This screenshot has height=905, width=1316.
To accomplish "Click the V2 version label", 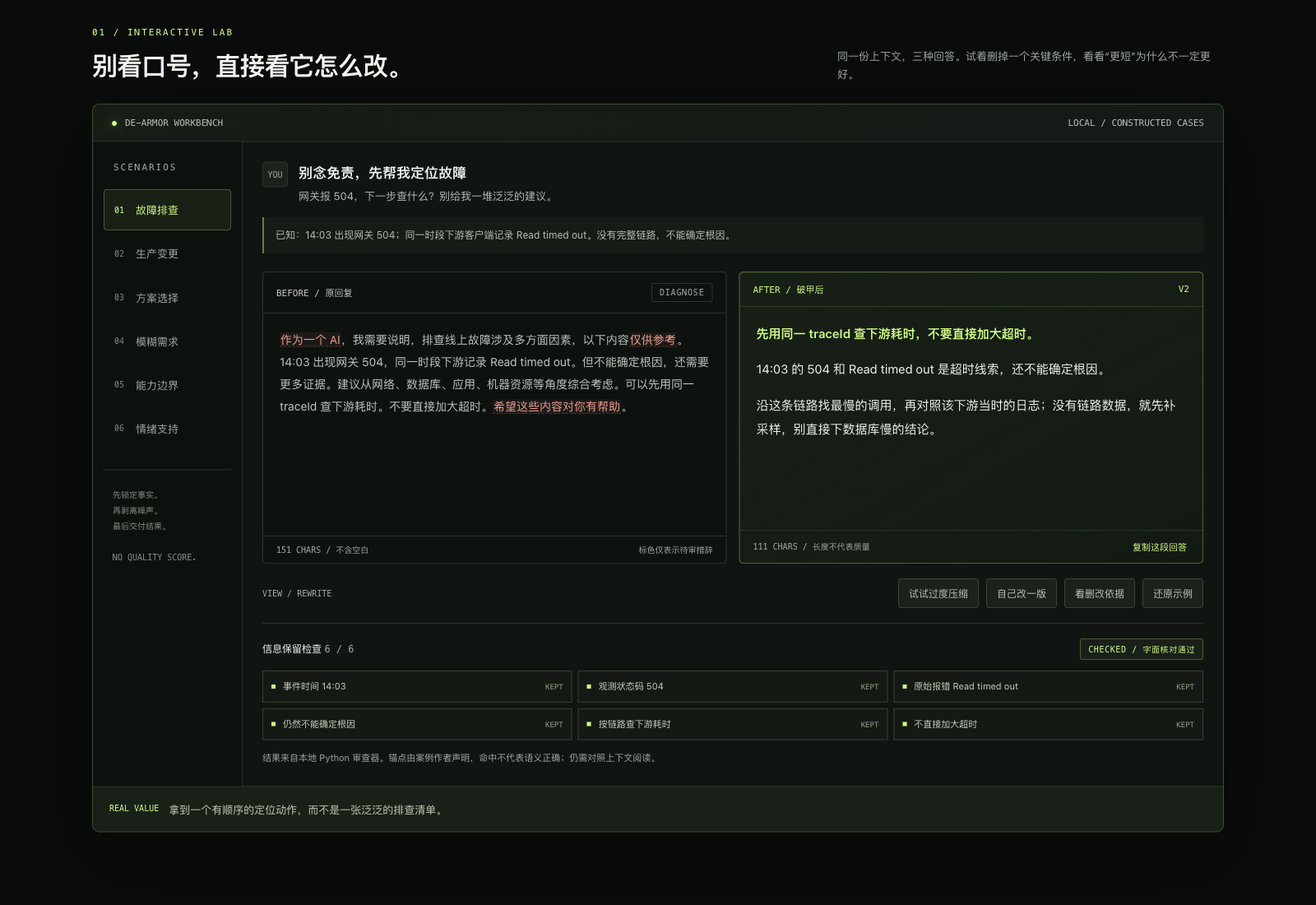I will click(x=1184, y=290).
